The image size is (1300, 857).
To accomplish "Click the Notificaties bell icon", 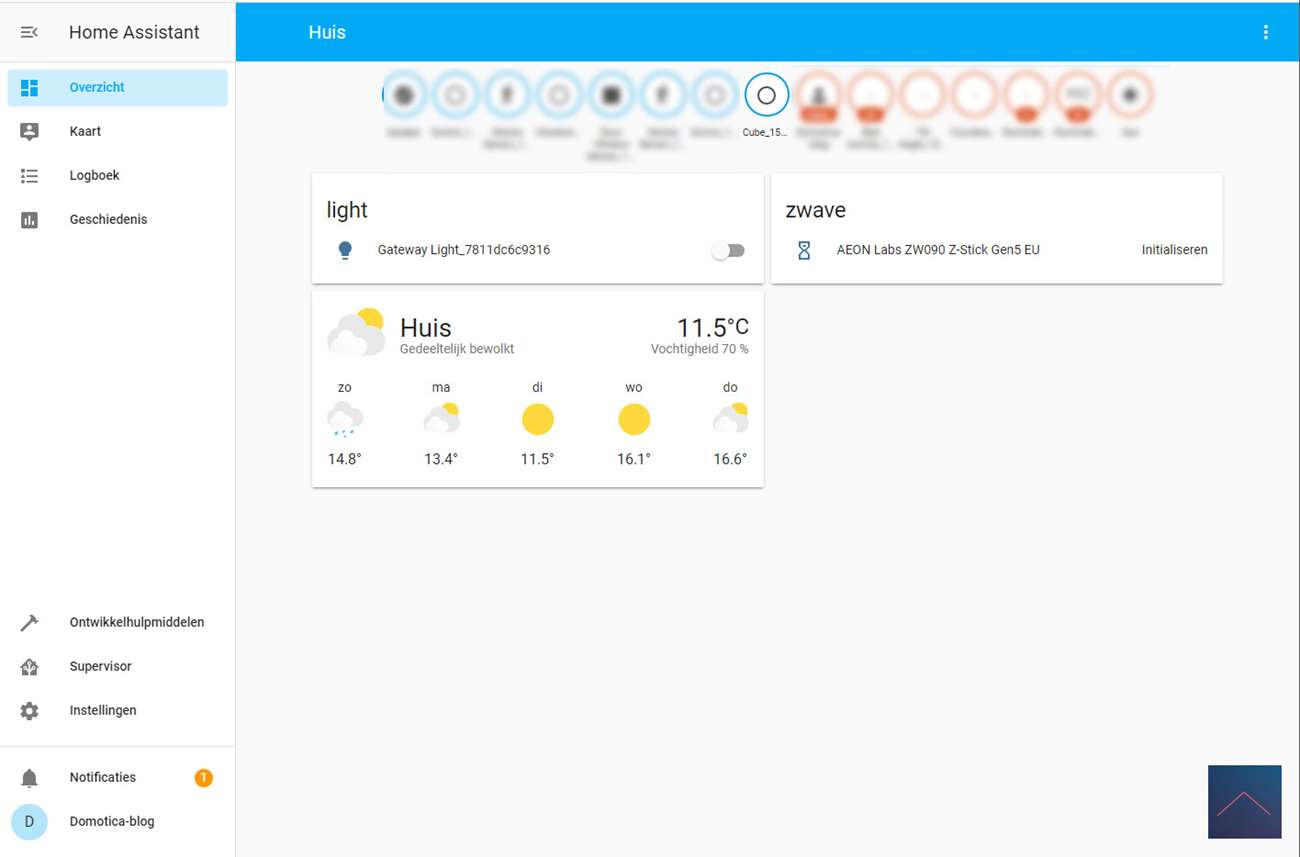I will [29, 778].
